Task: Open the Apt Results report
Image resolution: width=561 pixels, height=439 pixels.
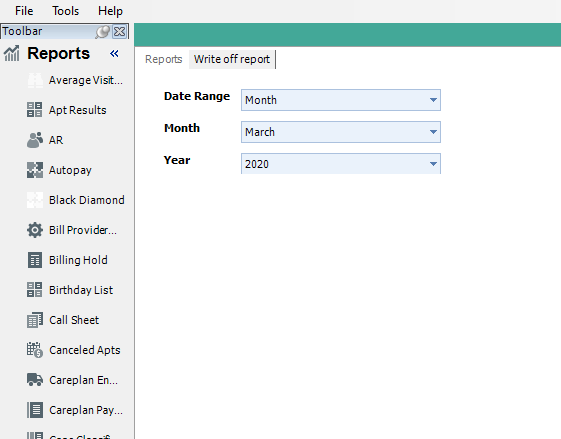Action: click(78, 110)
